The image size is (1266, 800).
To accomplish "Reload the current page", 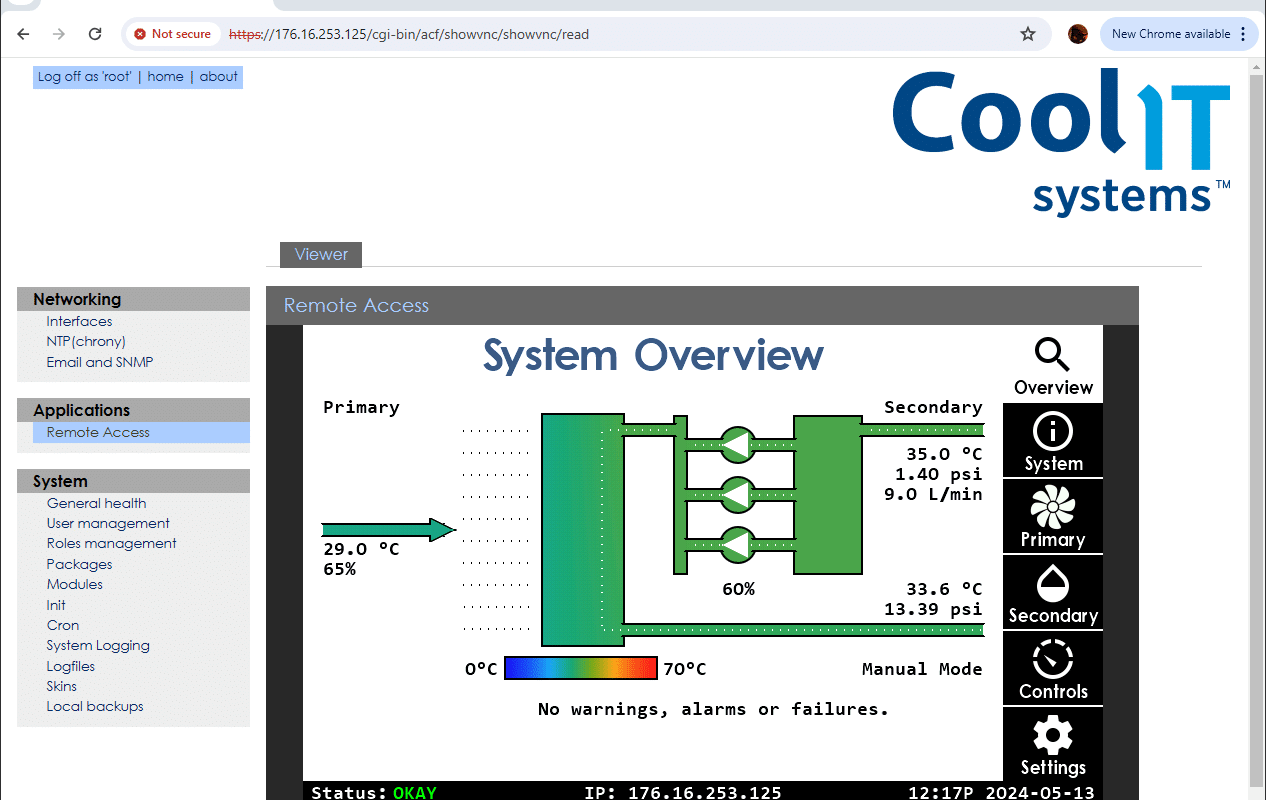I will coord(95,34).
